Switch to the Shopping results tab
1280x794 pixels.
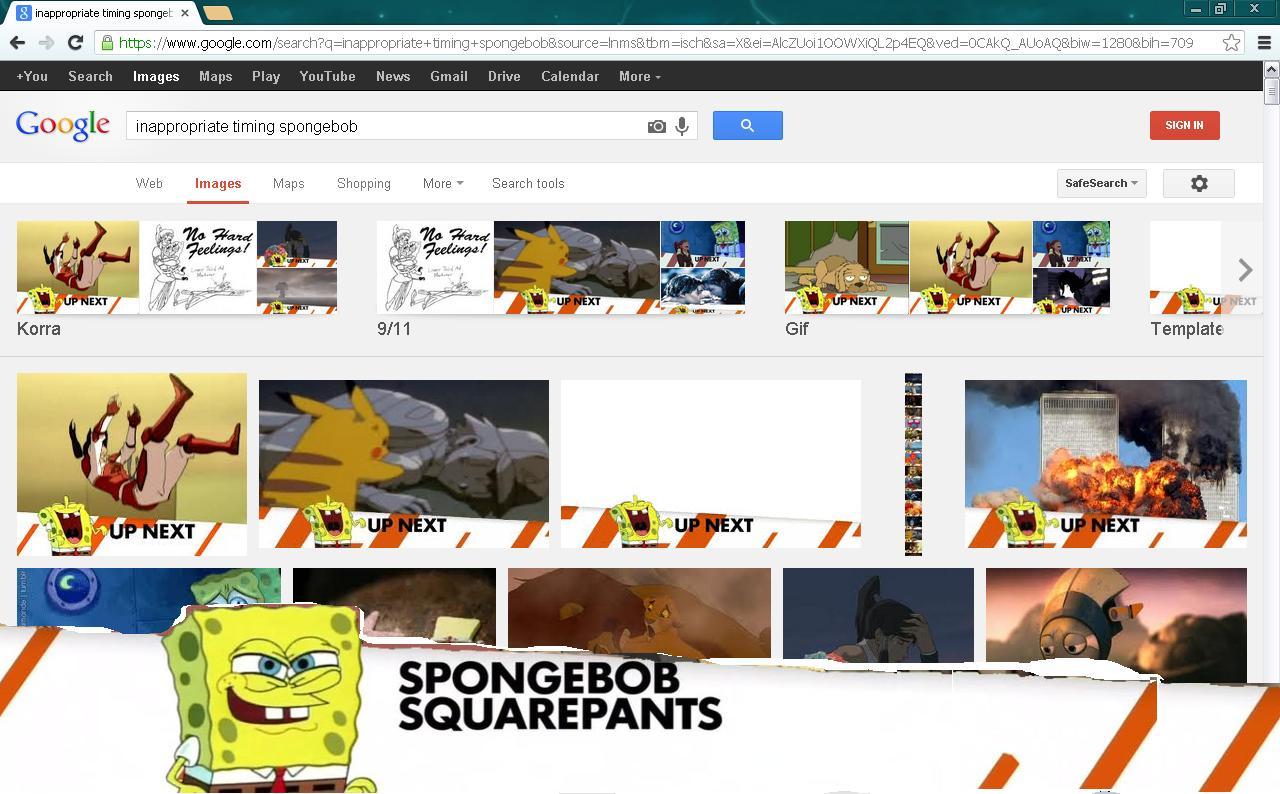tap(363, 183)
